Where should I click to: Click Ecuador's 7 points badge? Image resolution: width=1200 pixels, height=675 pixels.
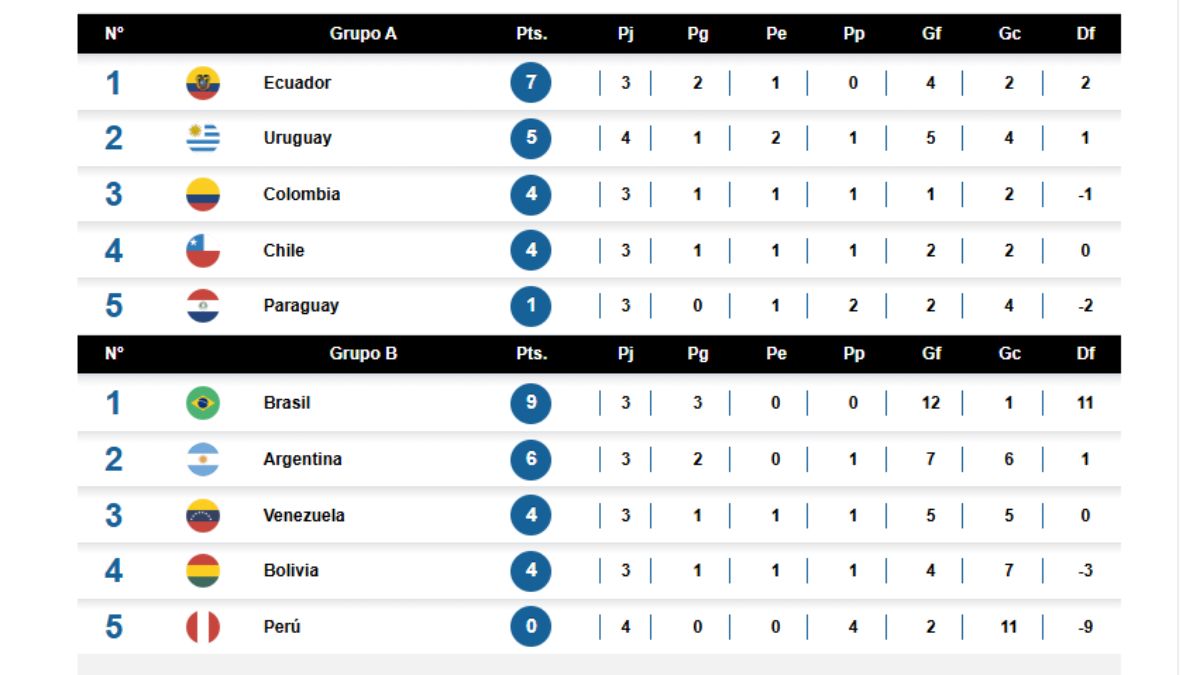[x=531, y=83]
